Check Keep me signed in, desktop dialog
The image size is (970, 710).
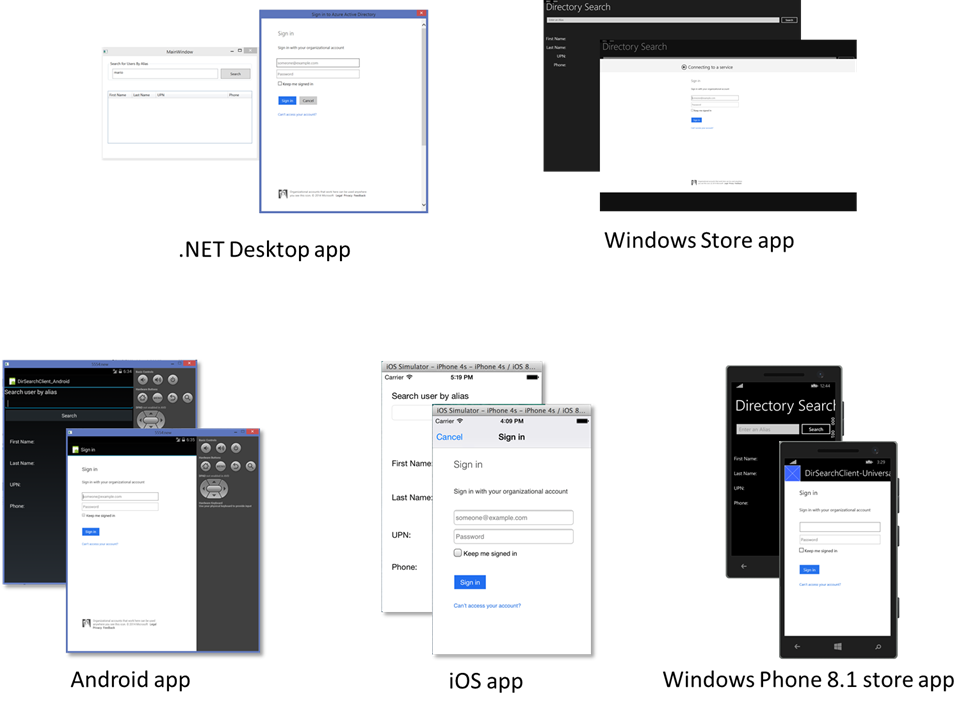[x=280, y=83]
